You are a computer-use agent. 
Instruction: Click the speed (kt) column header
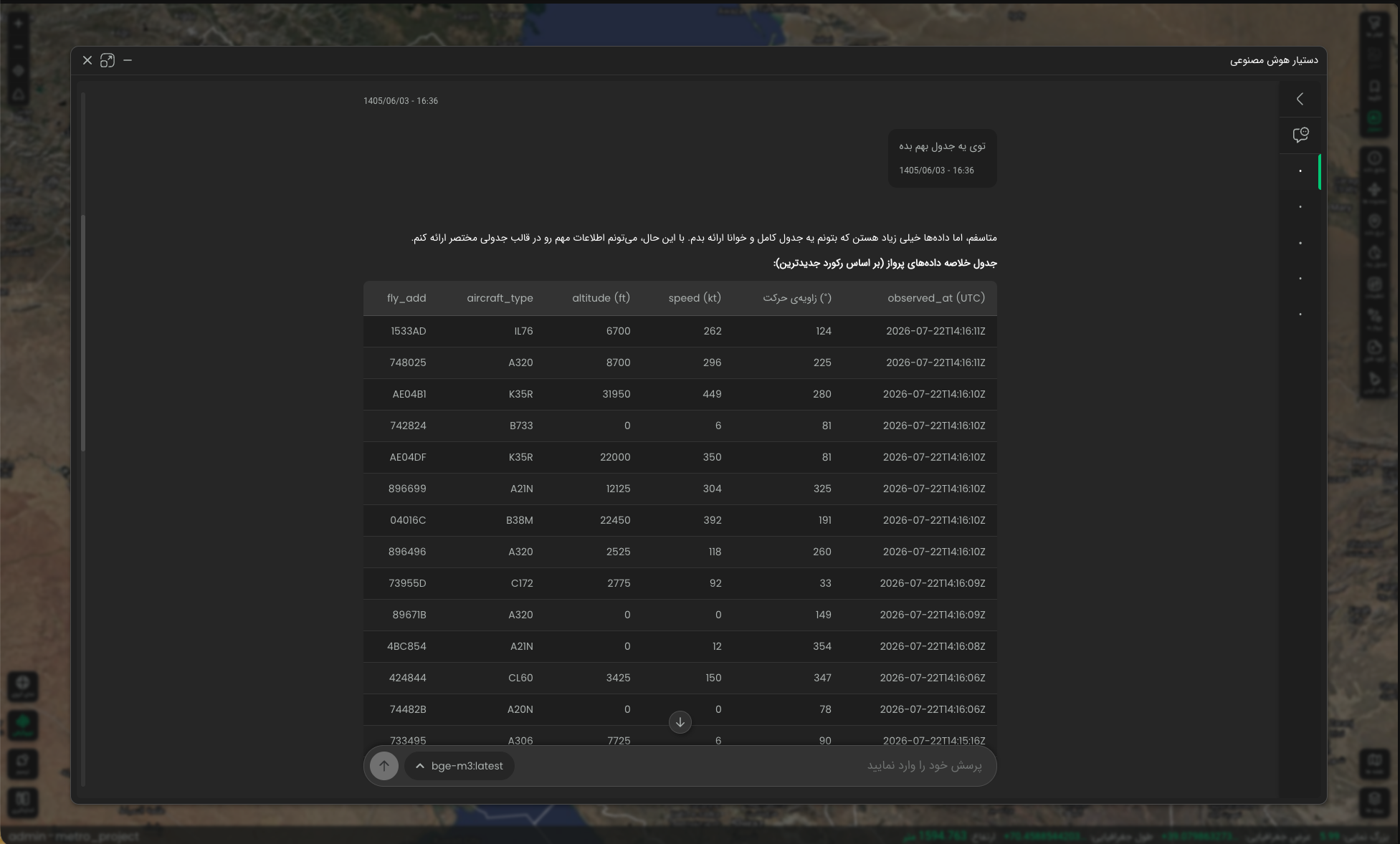pyautogui.click(x=695, y=298)
